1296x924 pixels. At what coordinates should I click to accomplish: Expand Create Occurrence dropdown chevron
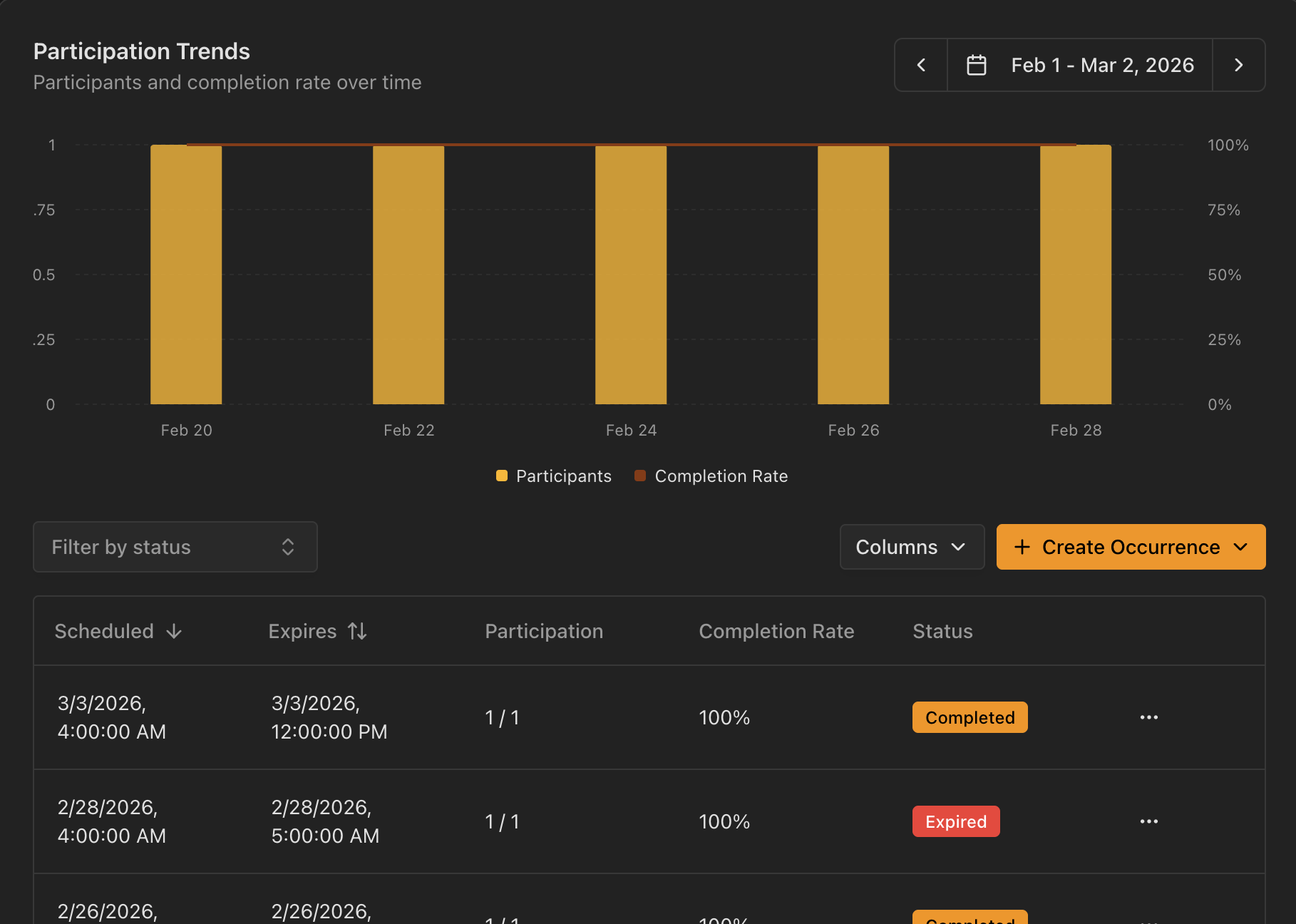click(1240, 547)
